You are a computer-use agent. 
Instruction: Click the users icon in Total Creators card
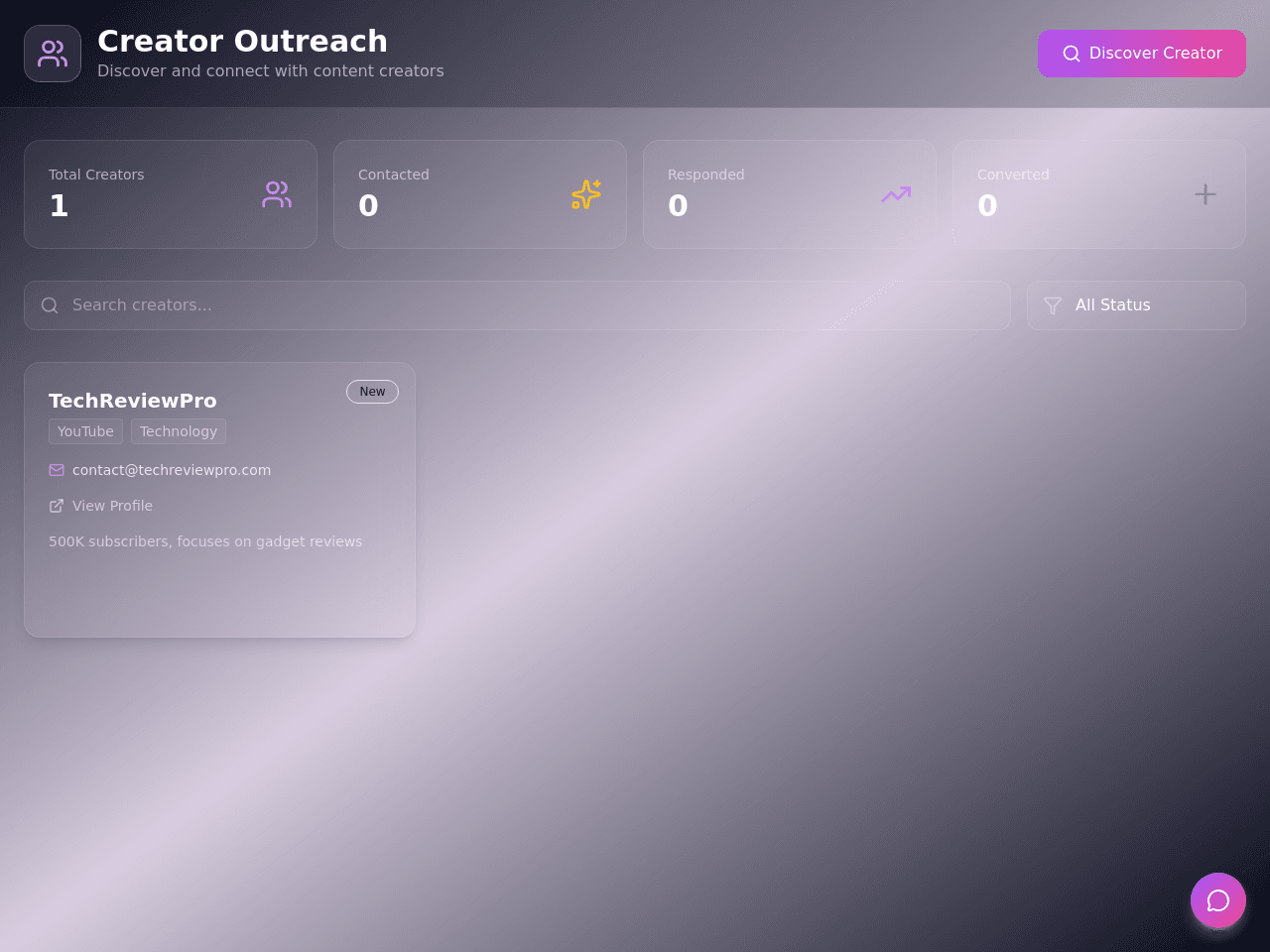(277, 194)
